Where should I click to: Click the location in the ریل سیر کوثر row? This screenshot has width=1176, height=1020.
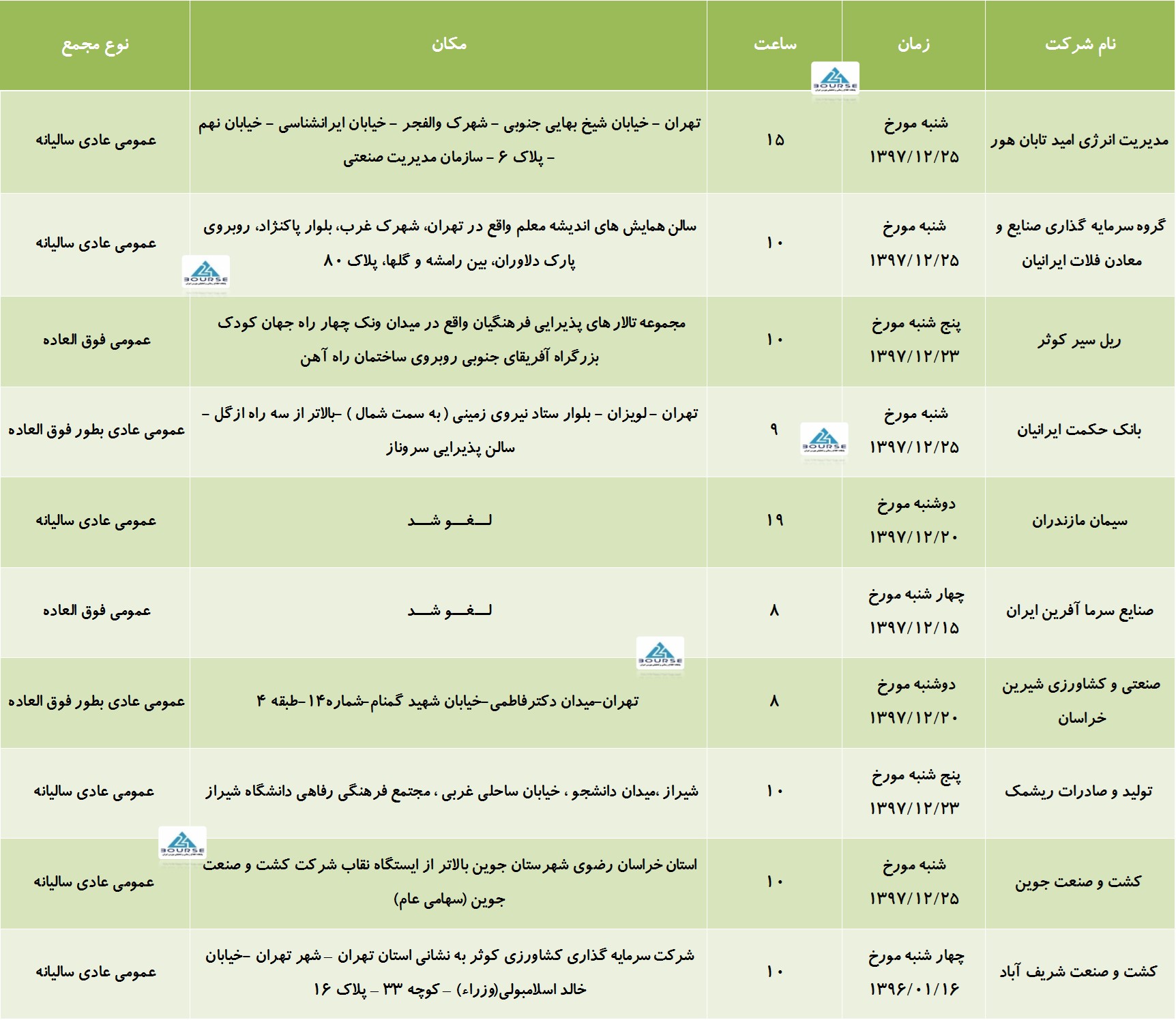point(451,340)
